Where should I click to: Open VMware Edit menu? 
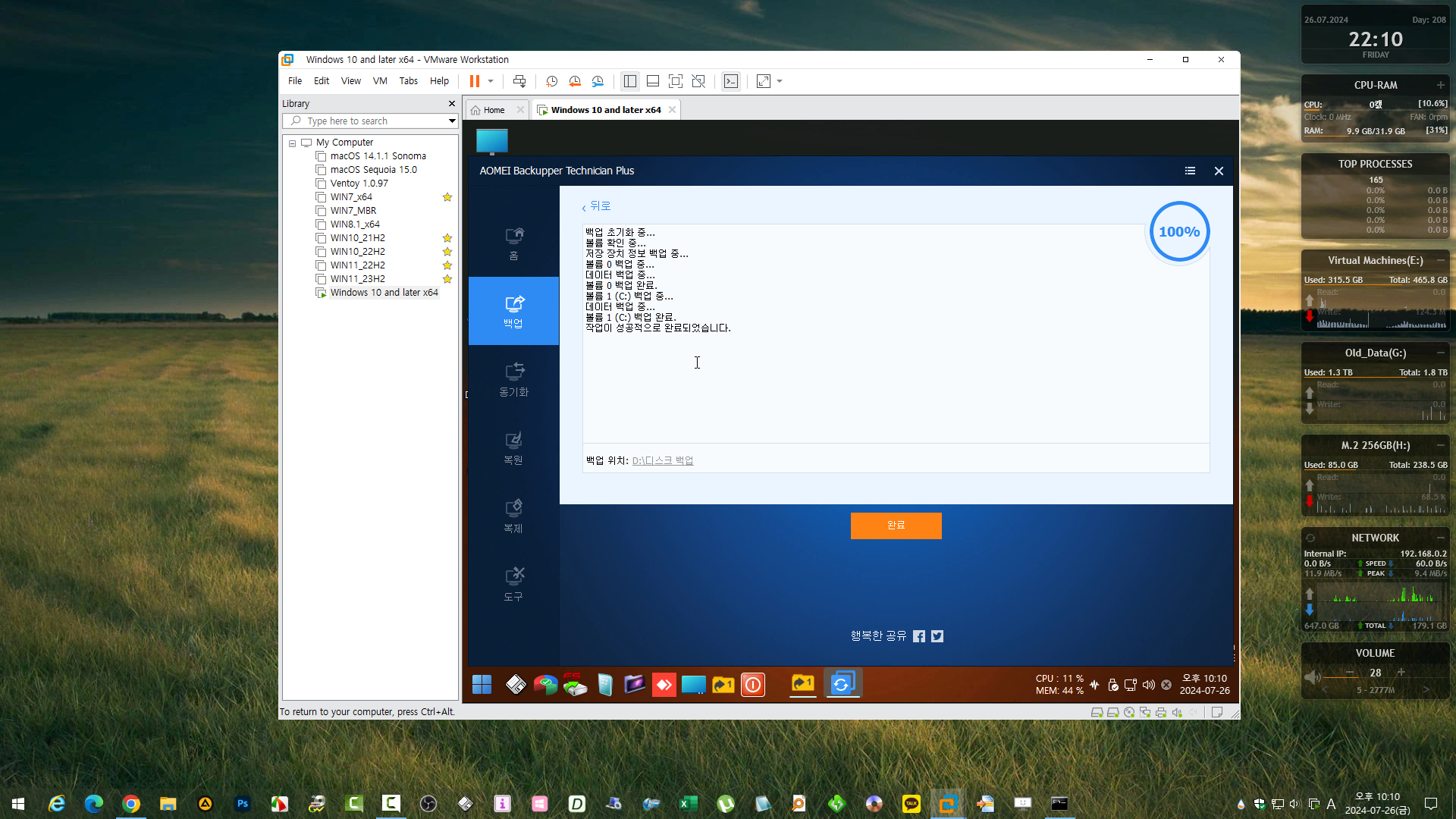pyautogui.click(x=322, y=81)
